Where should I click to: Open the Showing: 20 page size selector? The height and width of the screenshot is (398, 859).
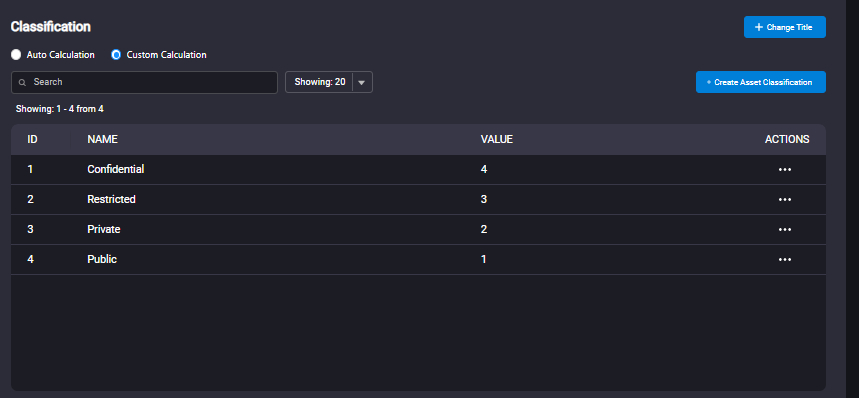329,82
